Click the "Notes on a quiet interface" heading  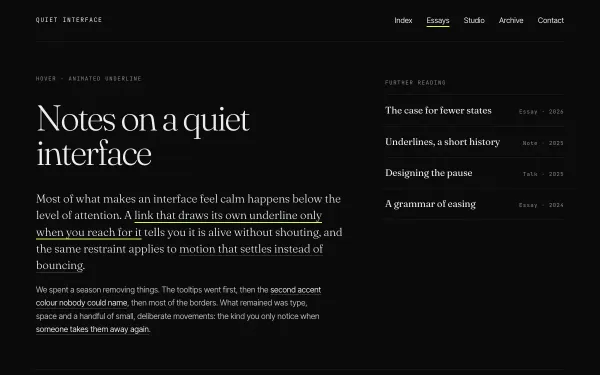pos(143,136)
